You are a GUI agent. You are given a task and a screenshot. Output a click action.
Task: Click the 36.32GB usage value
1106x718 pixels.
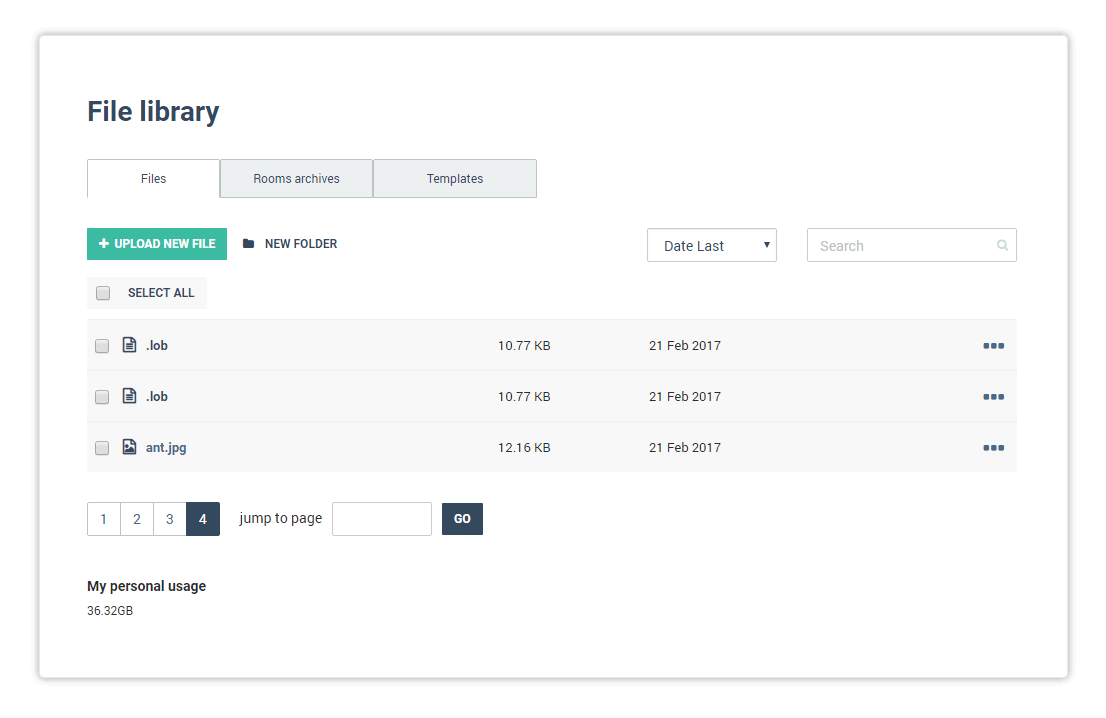pyautogui.click(x=110, y=611)
